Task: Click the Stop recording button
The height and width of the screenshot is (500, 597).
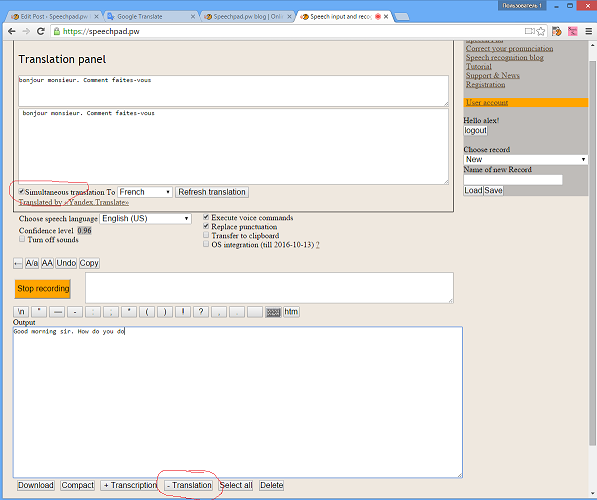Action: tap(43, 289)
